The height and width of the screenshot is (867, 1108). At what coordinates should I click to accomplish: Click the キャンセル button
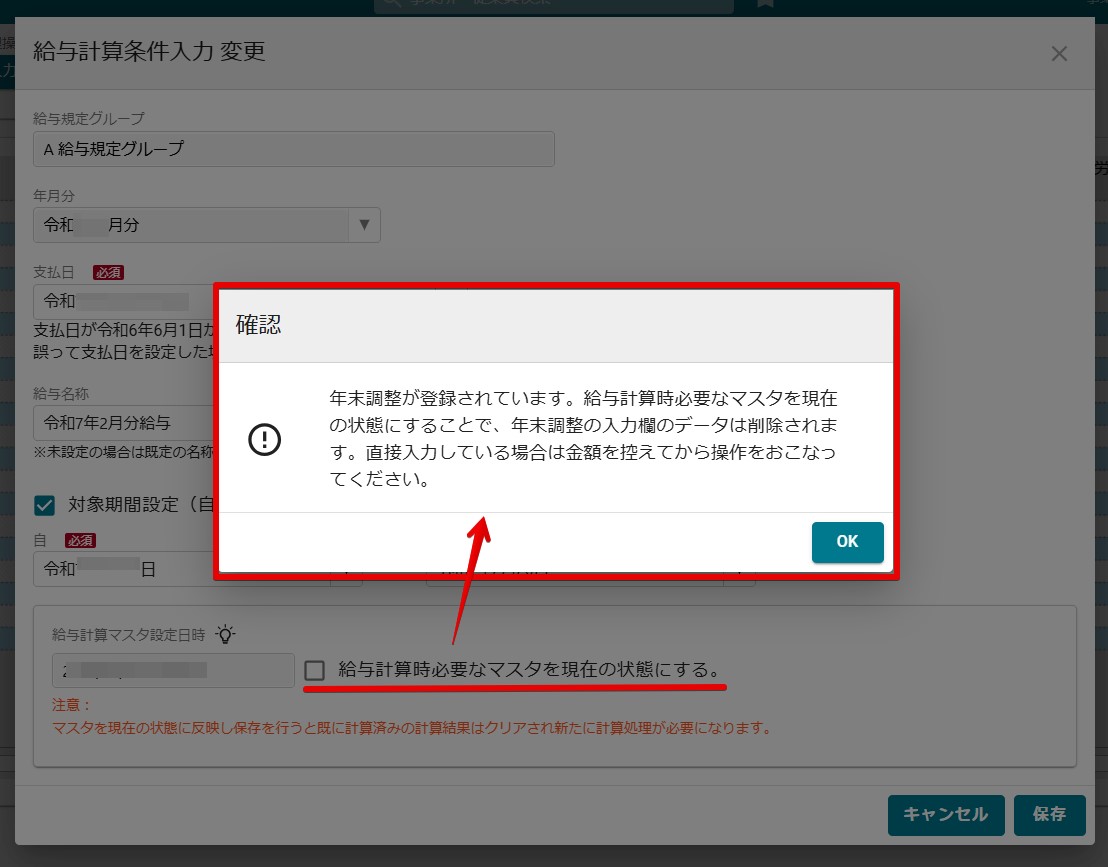[x=945, y=815]
